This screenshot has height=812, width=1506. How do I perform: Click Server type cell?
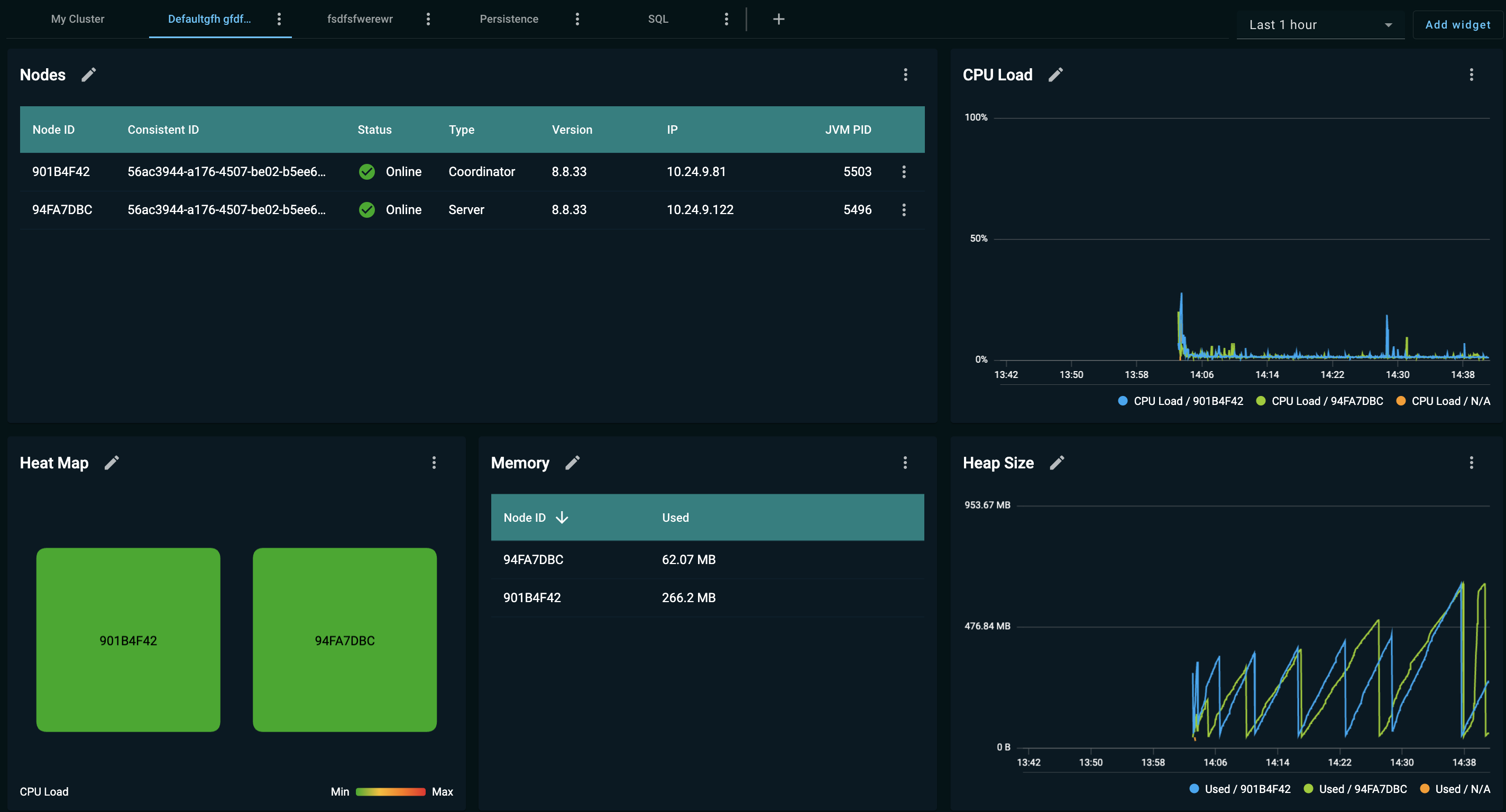tap(466, 210)
